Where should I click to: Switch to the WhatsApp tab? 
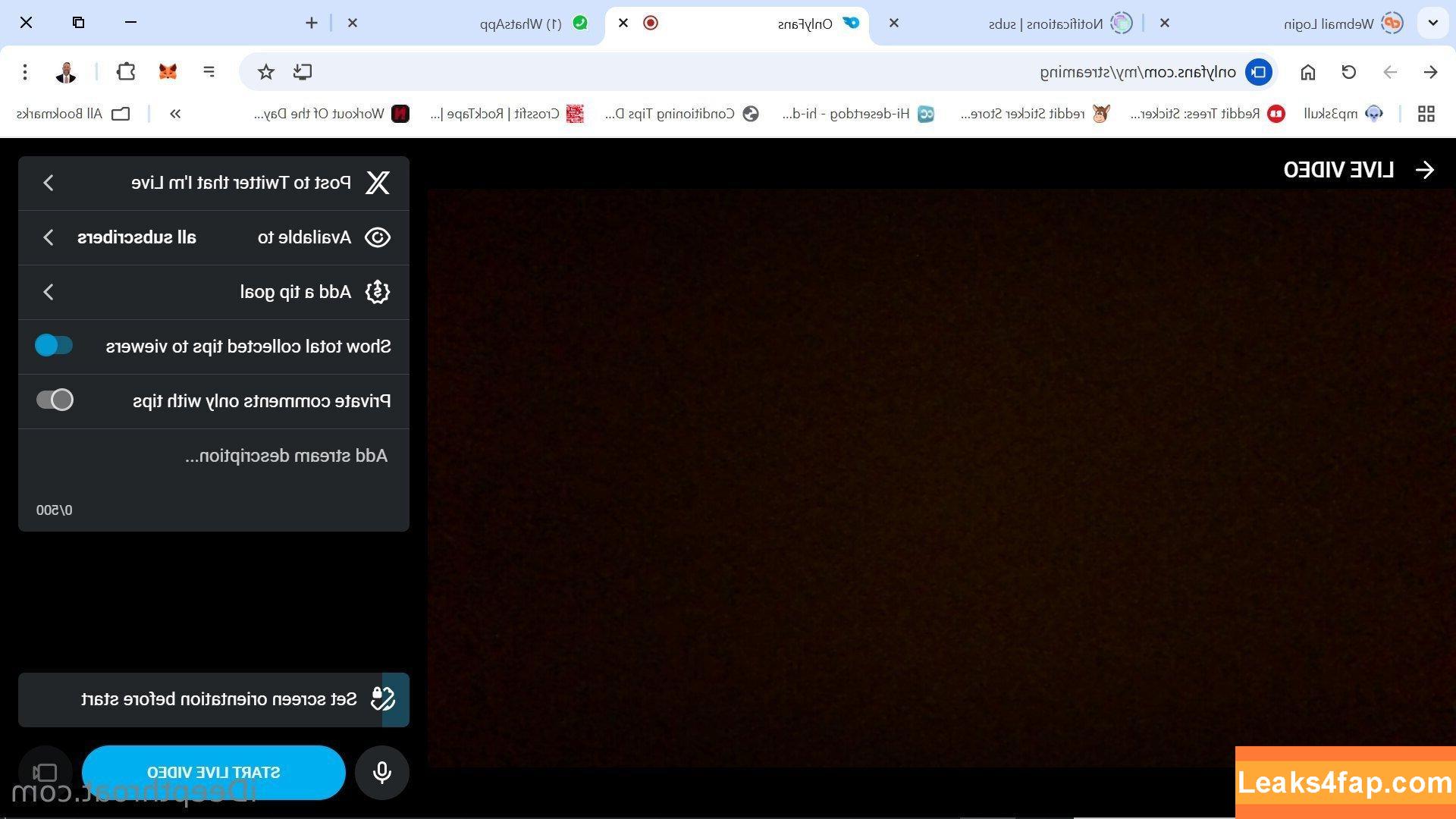click(523, 24)
